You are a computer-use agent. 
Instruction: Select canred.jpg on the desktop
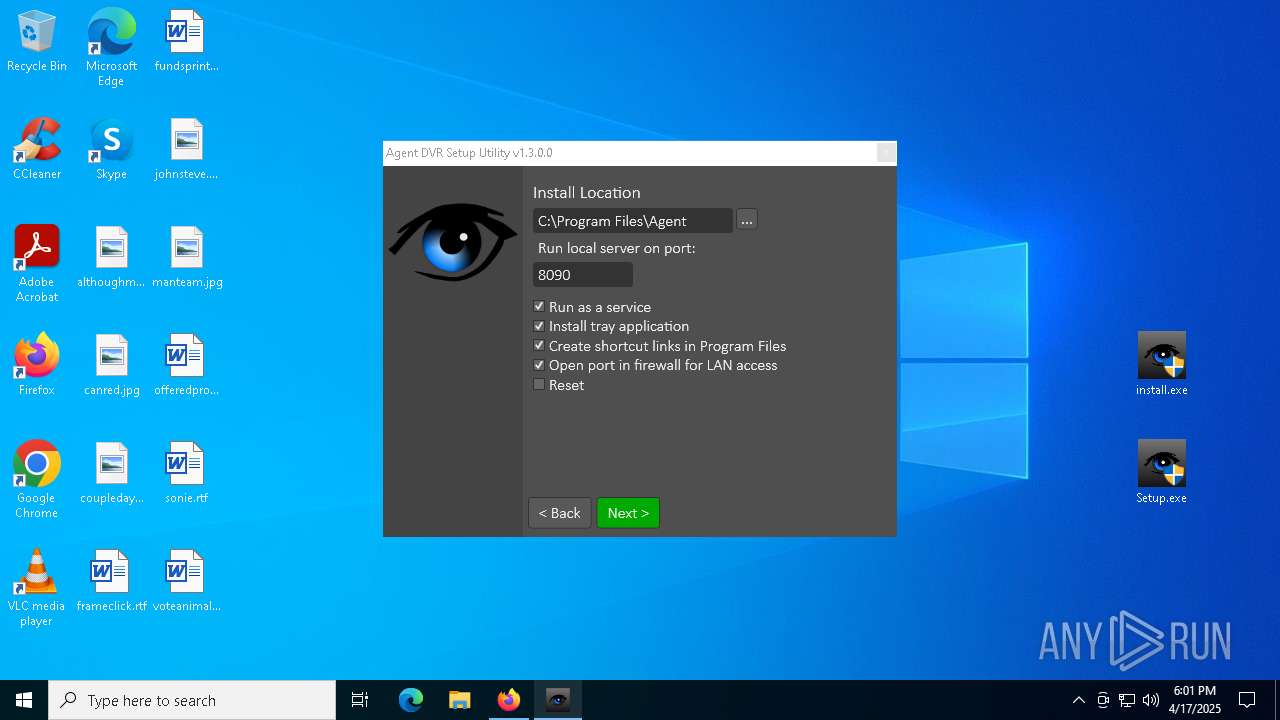(x=111, y=366)
